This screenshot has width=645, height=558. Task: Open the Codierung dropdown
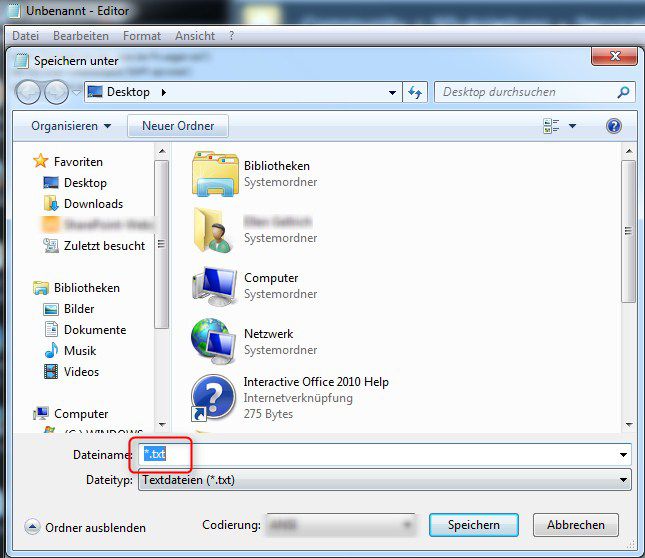(341, 525)
